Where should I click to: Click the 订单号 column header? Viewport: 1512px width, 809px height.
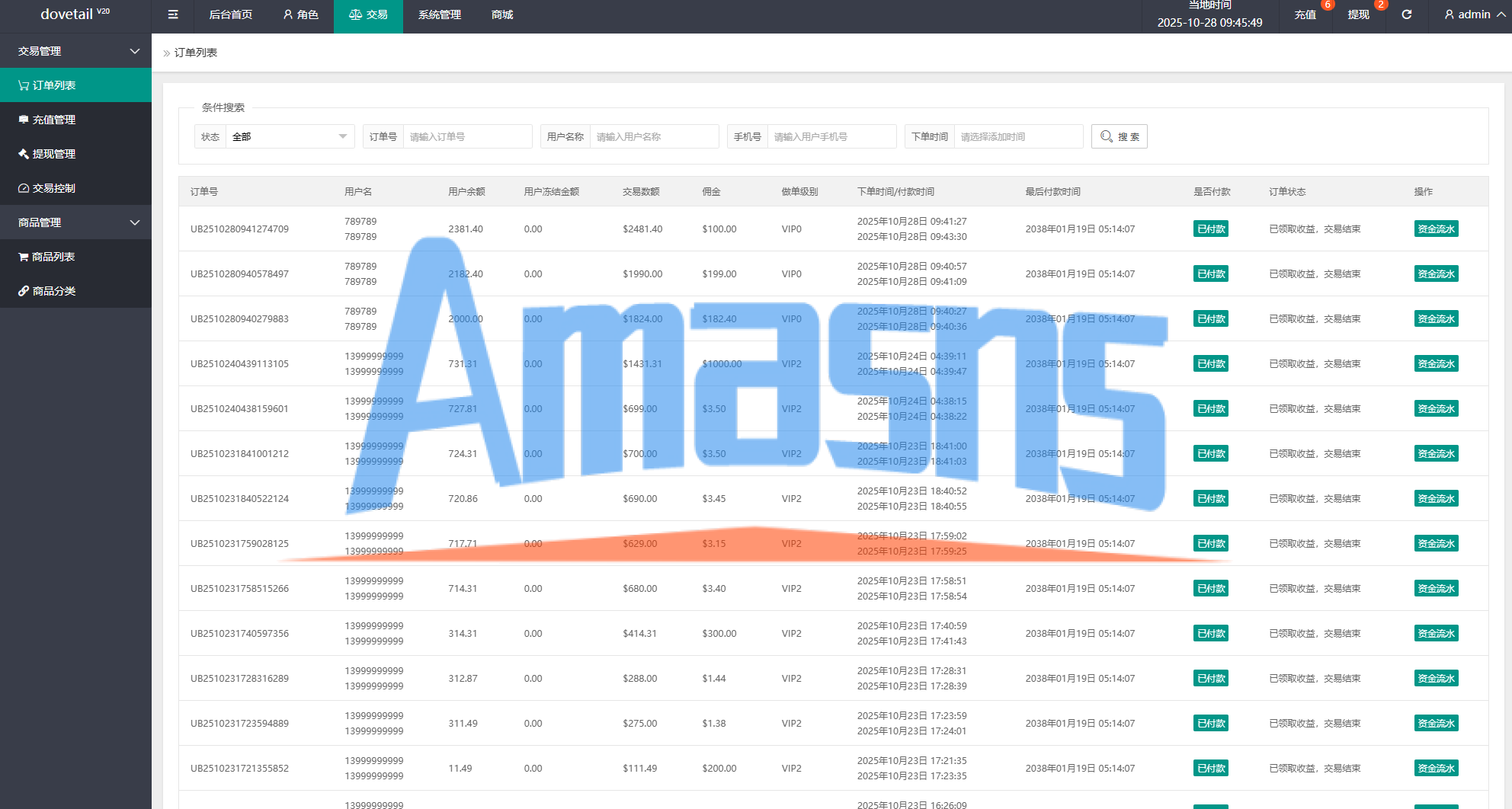204,191
